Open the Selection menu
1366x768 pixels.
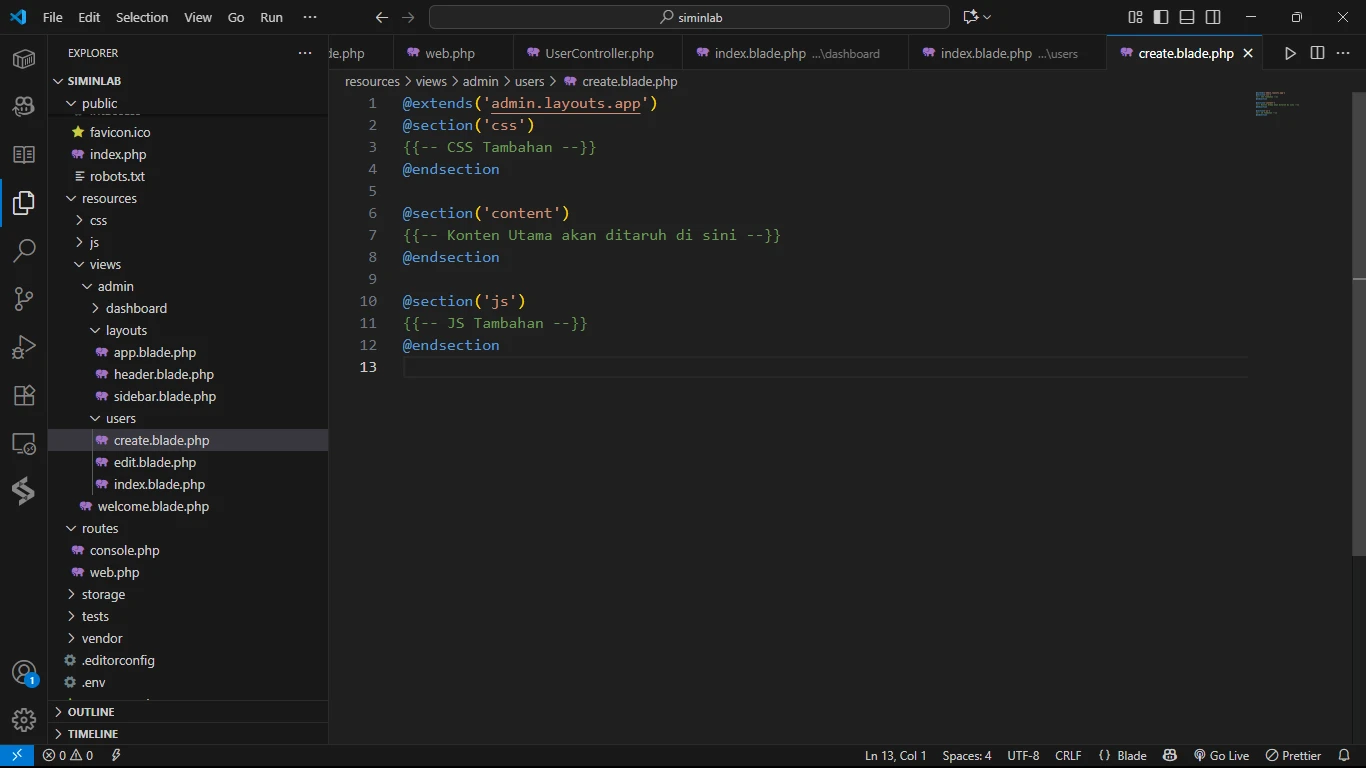click(142, 17)
